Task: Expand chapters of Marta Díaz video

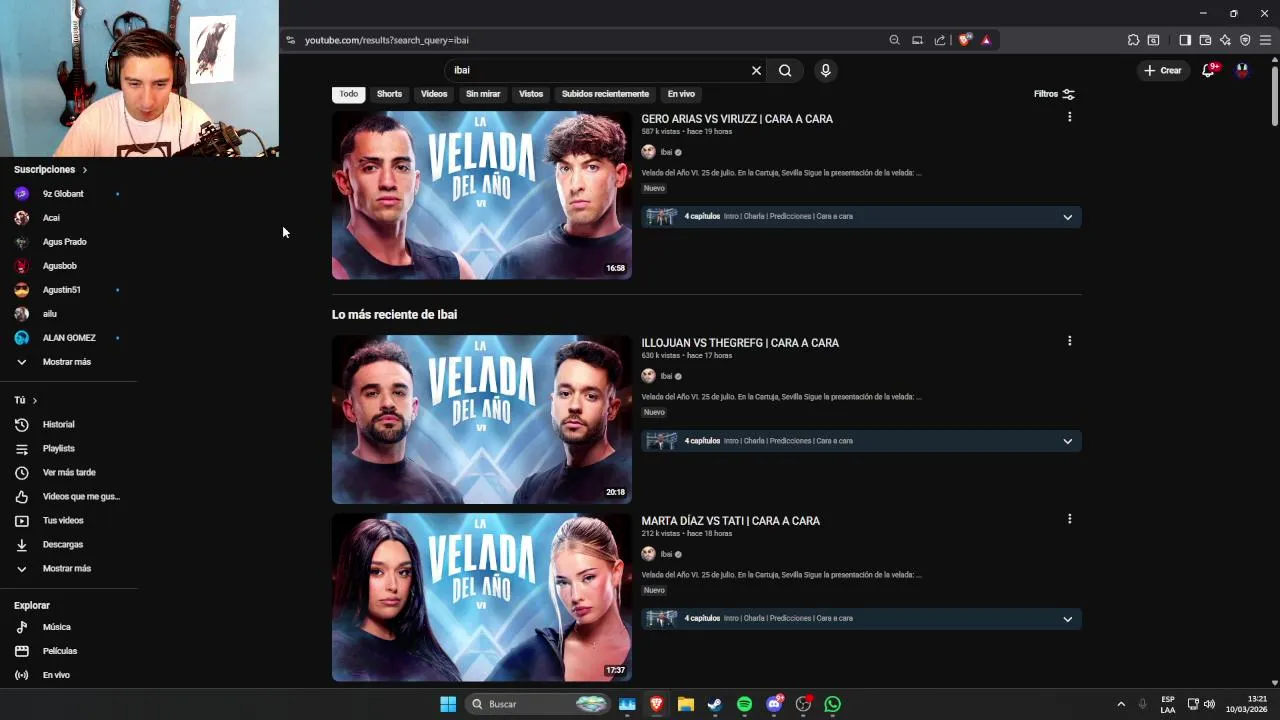Action: [x=1067, y=619]
